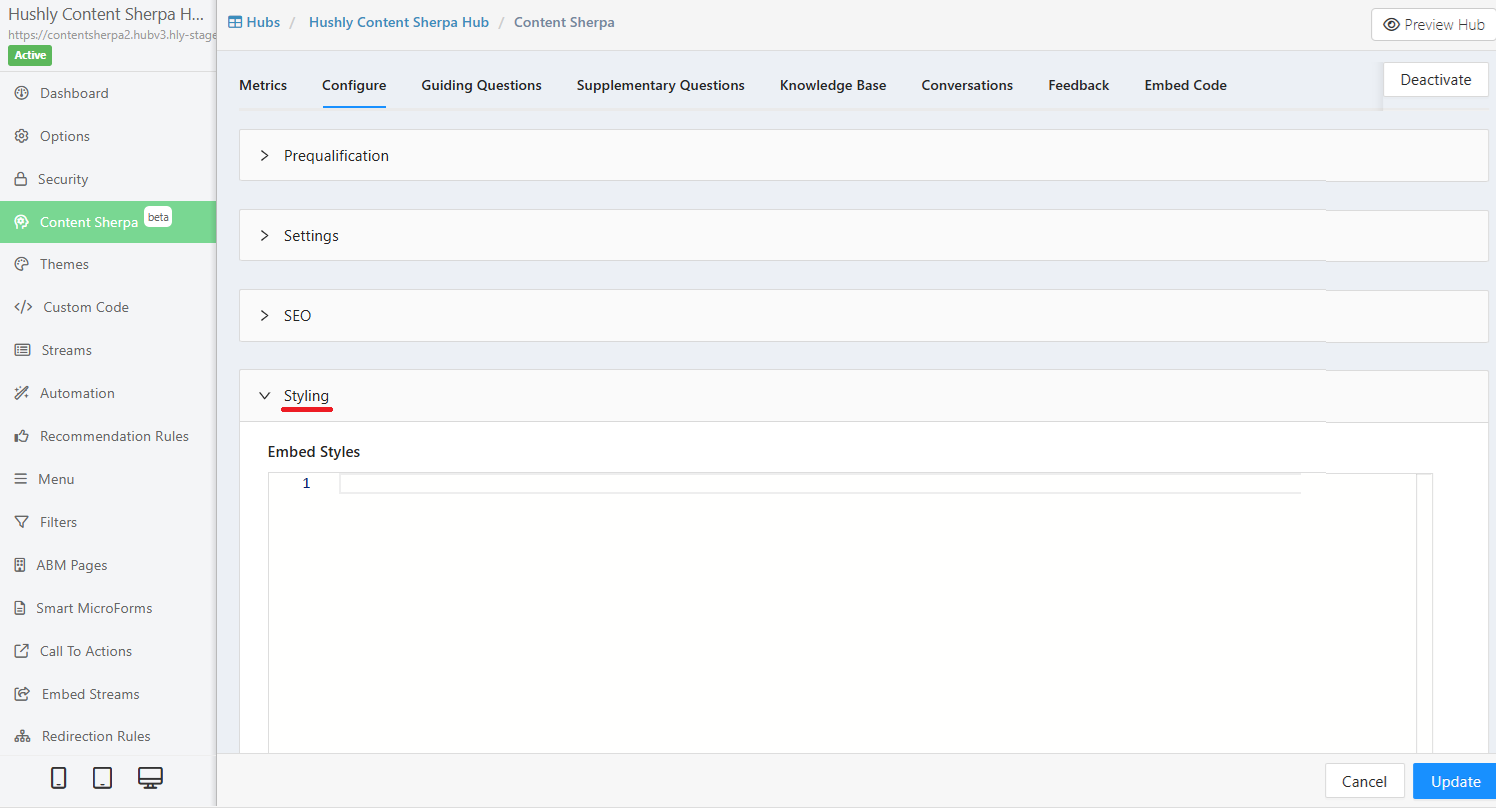
Task: Click the Redirection Rules sitemap icon
Action: pos(22,736)
